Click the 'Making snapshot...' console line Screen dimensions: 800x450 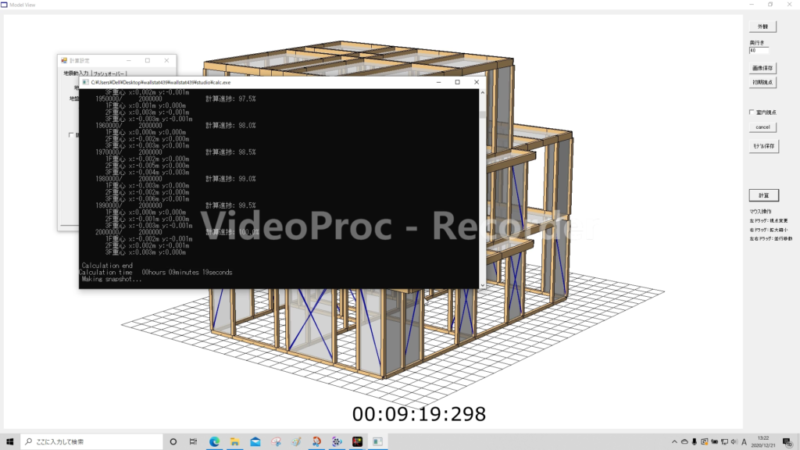pyautogui.click(x=111, y=279)
